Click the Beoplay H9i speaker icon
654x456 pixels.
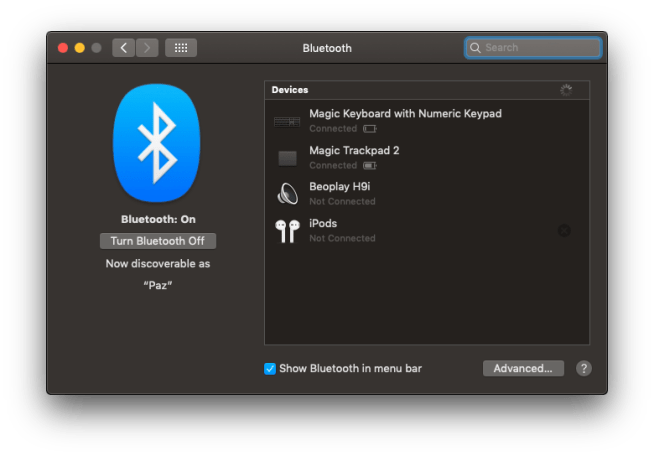click(287, 194)
